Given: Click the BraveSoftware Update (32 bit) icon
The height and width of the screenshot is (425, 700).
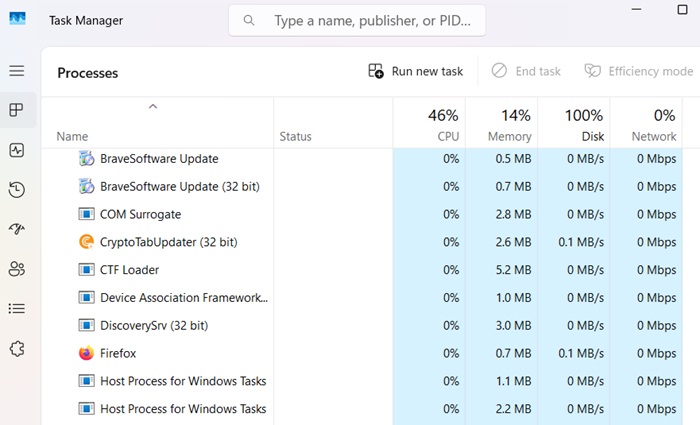Looking at the screenshot, I should [86, 186].
